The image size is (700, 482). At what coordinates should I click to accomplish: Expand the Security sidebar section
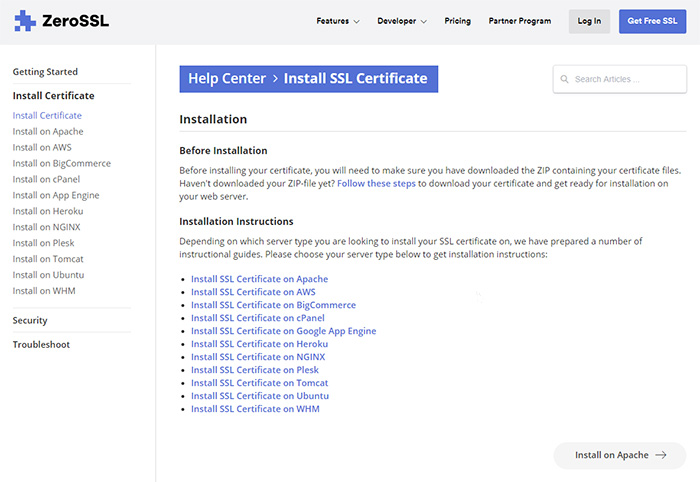(x=30, y=320)
